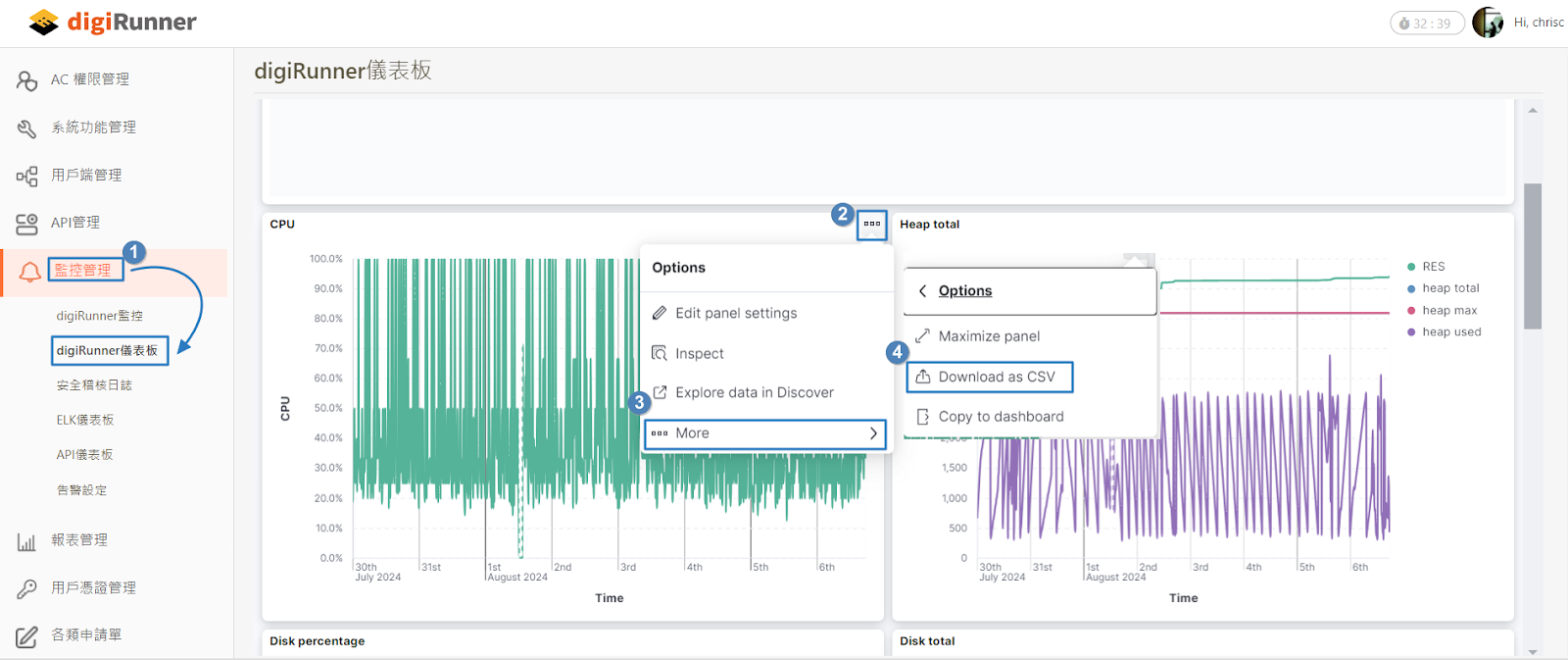
Task: Click the Heap total panel title
Action: coord(929,225)
